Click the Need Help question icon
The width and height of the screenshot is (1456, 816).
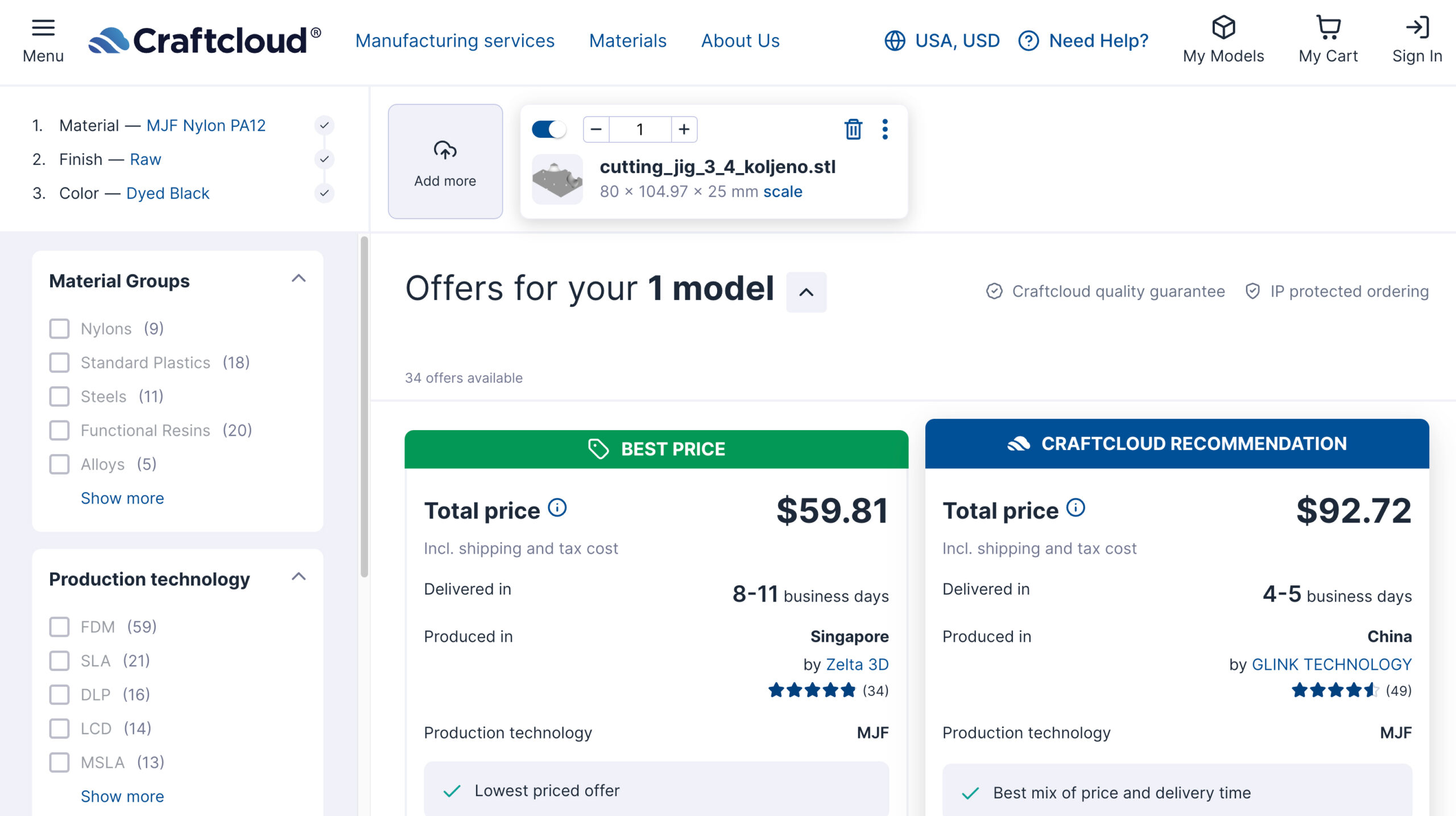pos(1028,41)
